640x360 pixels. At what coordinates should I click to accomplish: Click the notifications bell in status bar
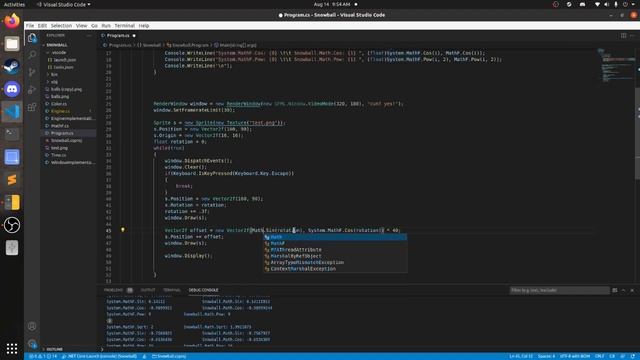coord(632,356)
